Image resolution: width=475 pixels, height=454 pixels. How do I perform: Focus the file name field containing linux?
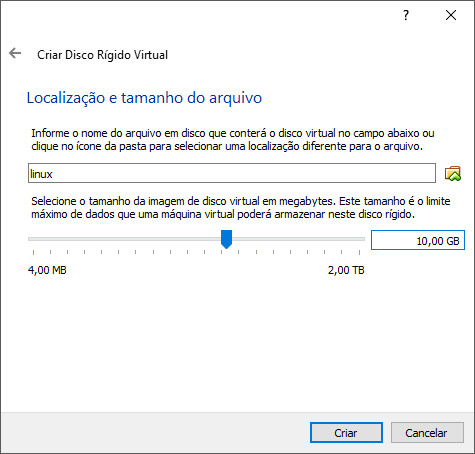(x=232, y=173)
